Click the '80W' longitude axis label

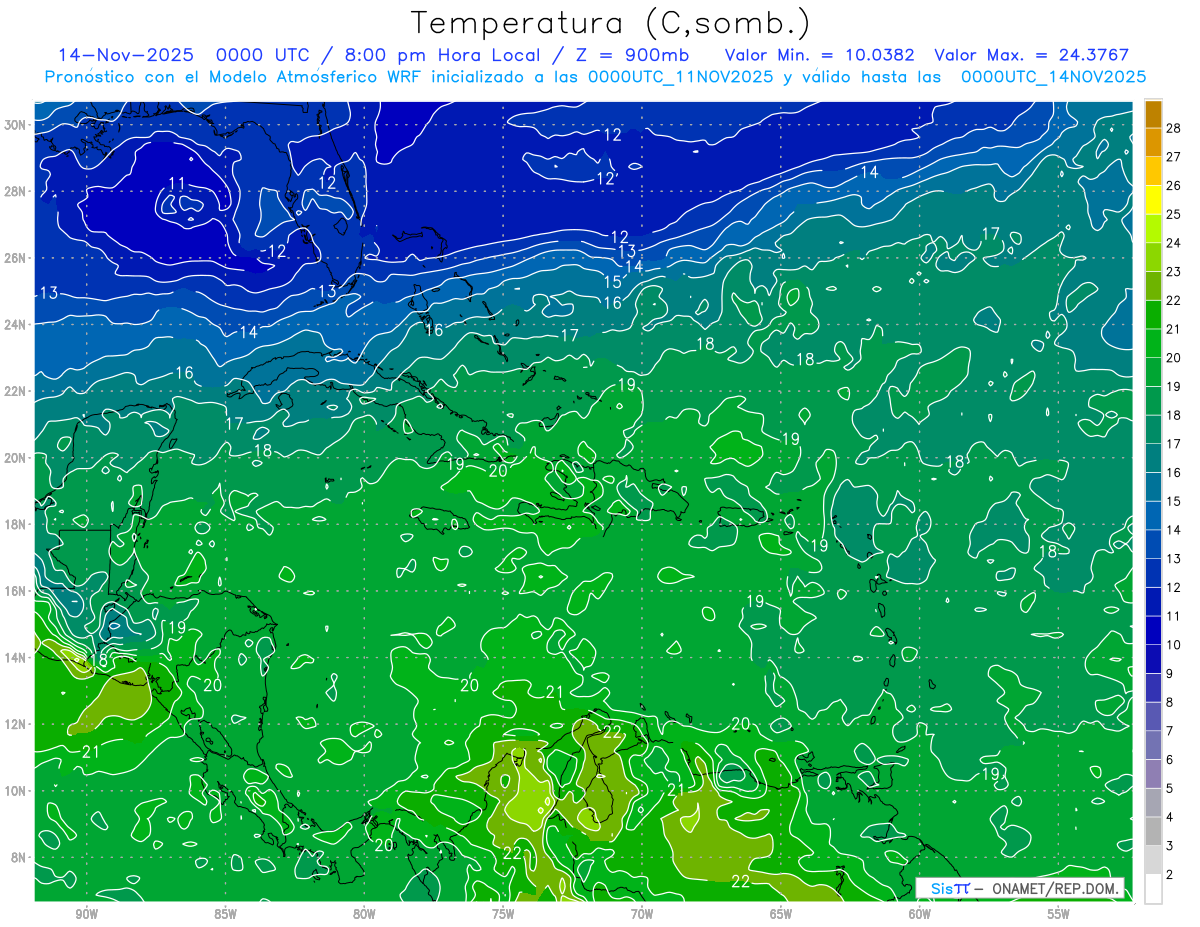[364, 915]
